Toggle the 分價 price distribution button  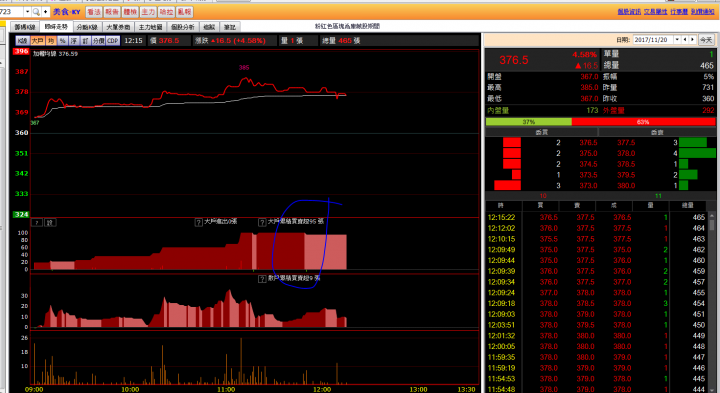[98, 41]
